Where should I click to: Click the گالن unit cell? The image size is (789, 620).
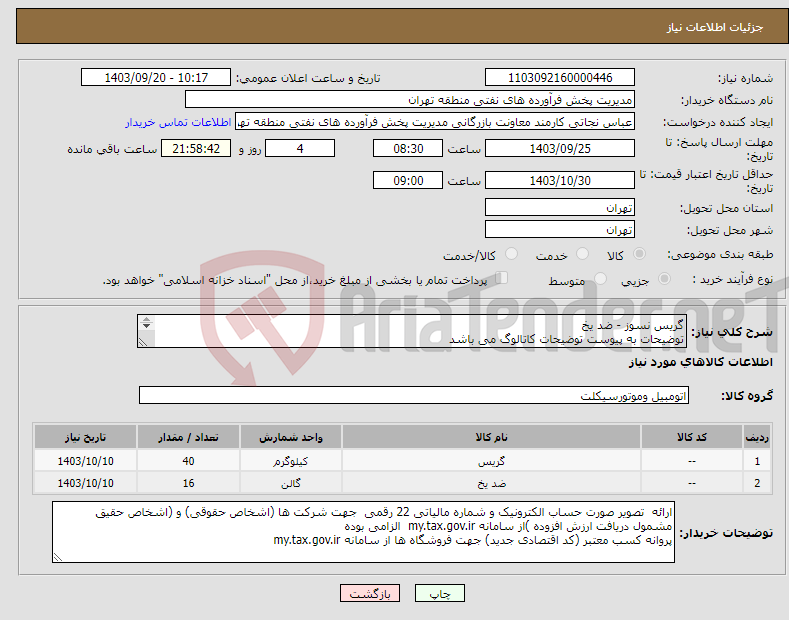[291, 483]
